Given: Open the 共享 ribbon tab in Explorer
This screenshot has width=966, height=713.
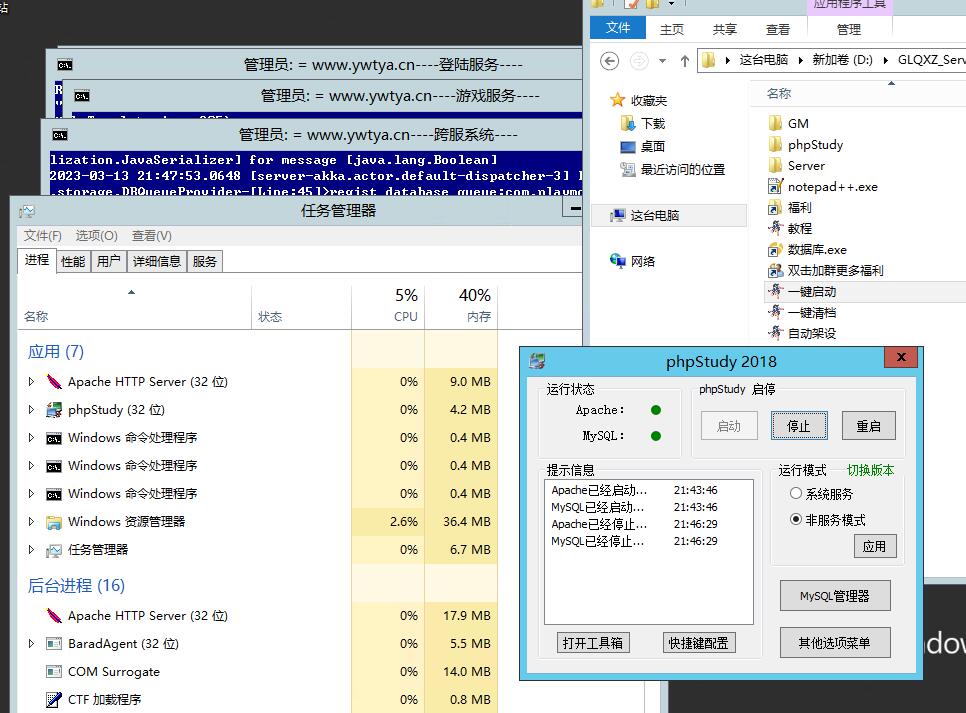Looking at the screenshot, I should point(724,29).
